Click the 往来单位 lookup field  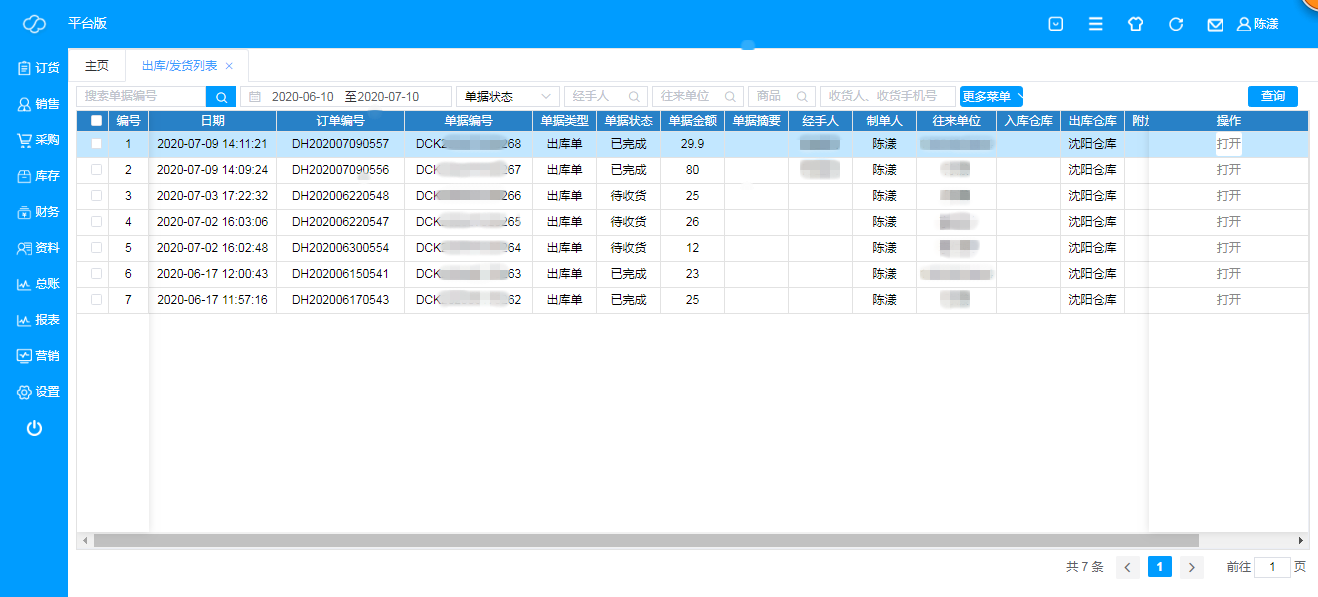click(698, 96)
